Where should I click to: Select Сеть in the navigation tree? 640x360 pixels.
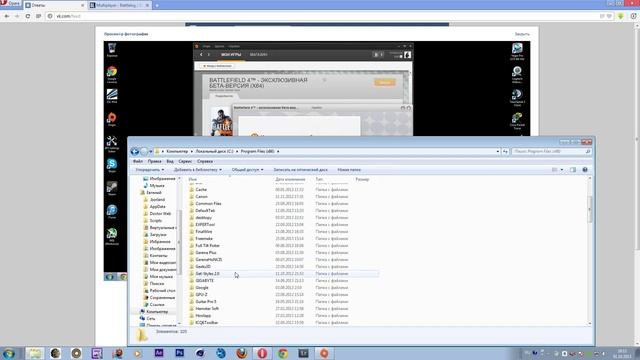pyautogui.click(x=151, y=319)
